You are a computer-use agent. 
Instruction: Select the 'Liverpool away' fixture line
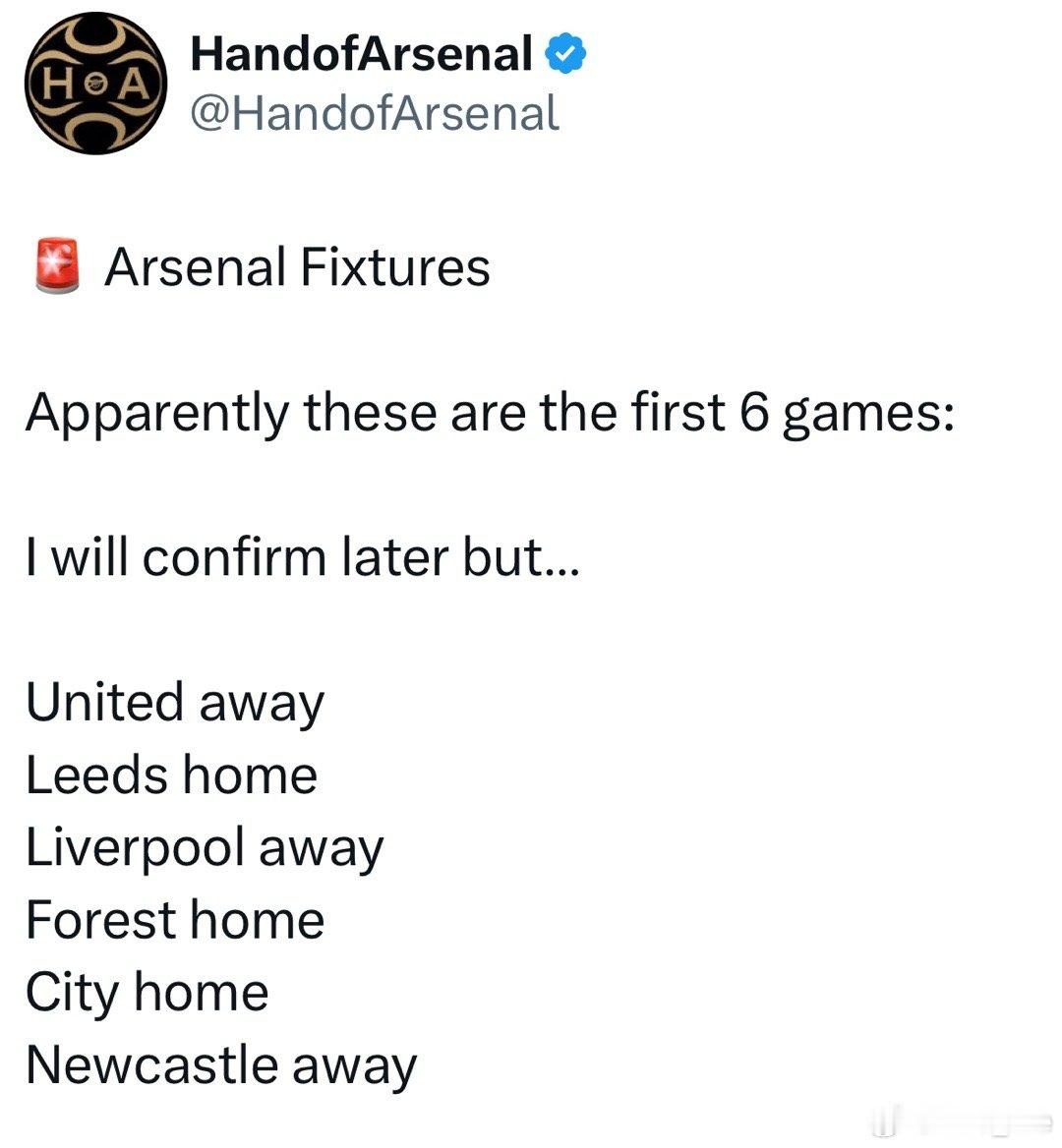205,848
